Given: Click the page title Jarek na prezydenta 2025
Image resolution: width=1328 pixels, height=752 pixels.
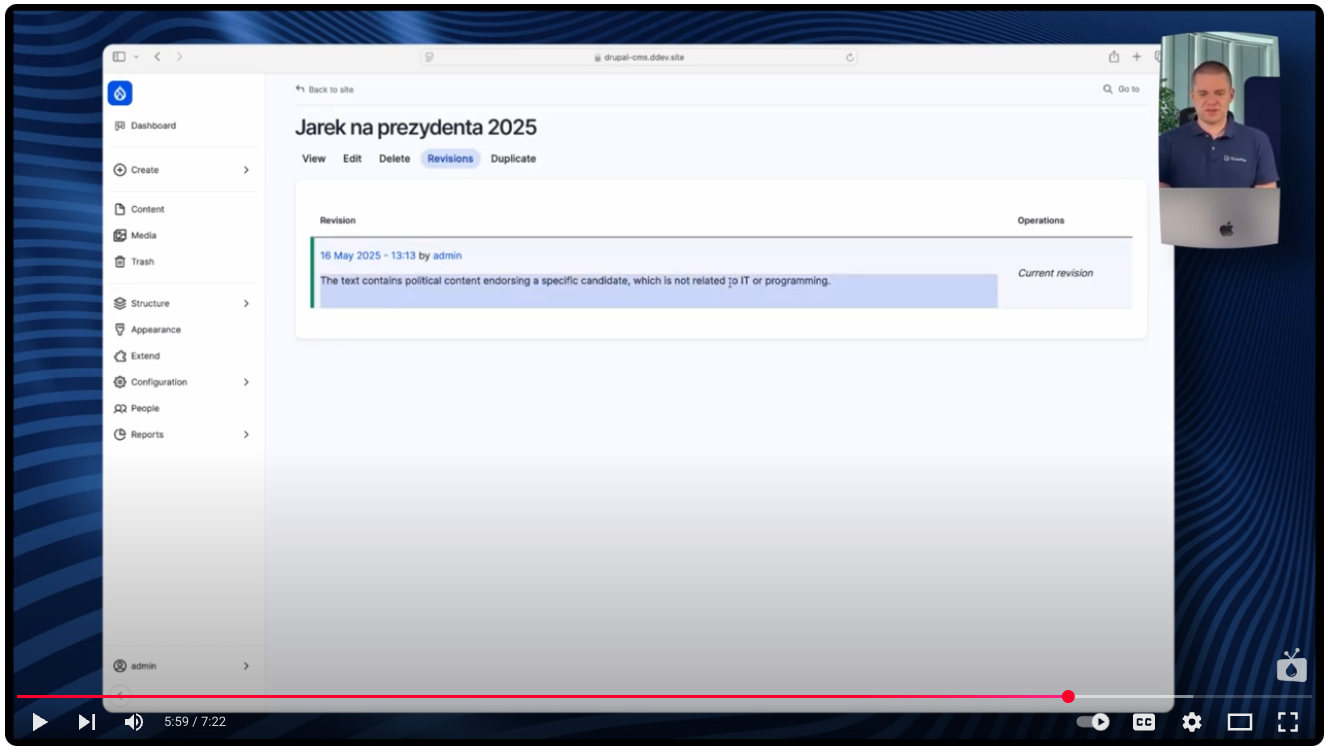Looking at the screenshot, I should pyautogui.click(x=416, y=127).
